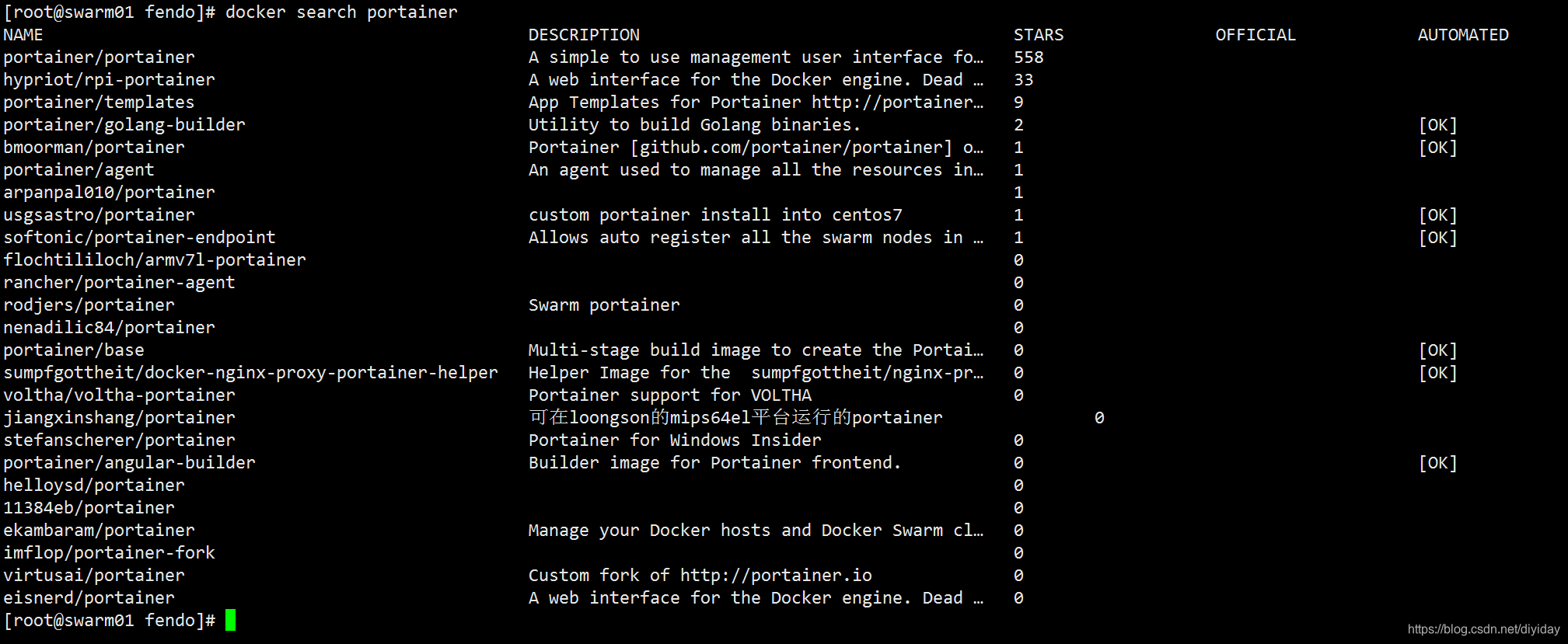Screen dimensions: 1568x644
Task: Click the loongson mips64el description text
Action: pos(735,418)
